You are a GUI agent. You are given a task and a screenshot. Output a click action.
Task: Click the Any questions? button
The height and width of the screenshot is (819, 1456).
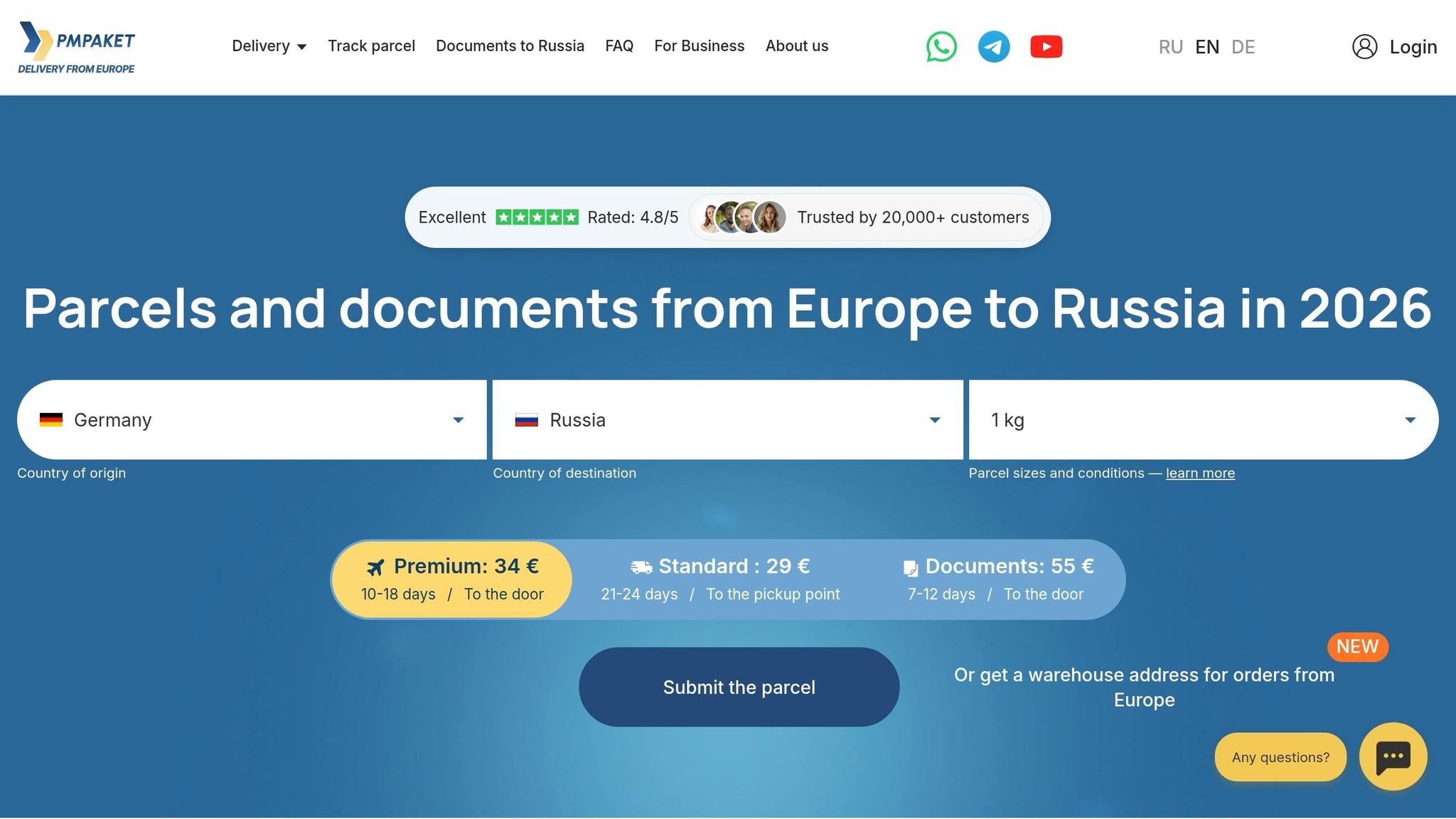(x=1280, y=757)
